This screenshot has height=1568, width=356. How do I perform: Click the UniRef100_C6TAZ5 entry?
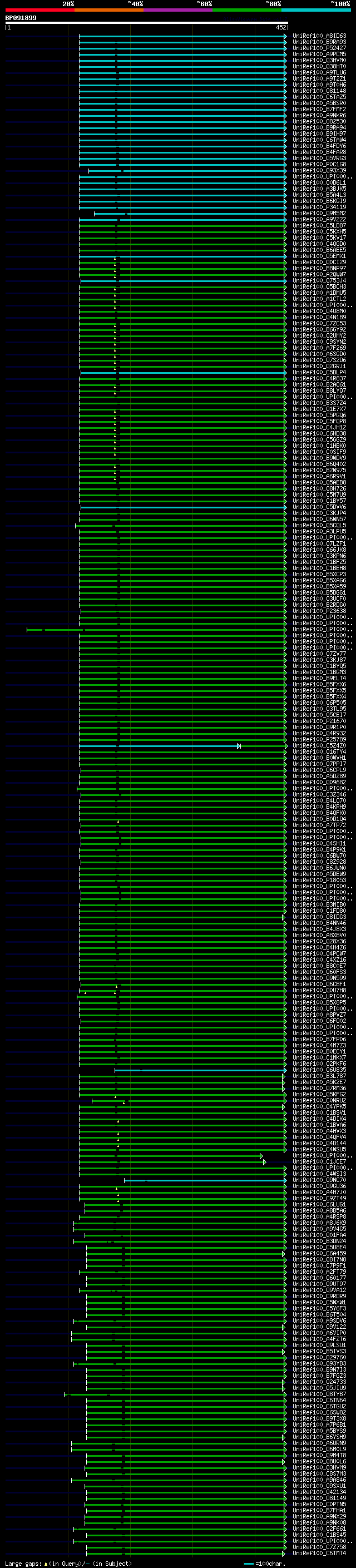coord(319,97)
